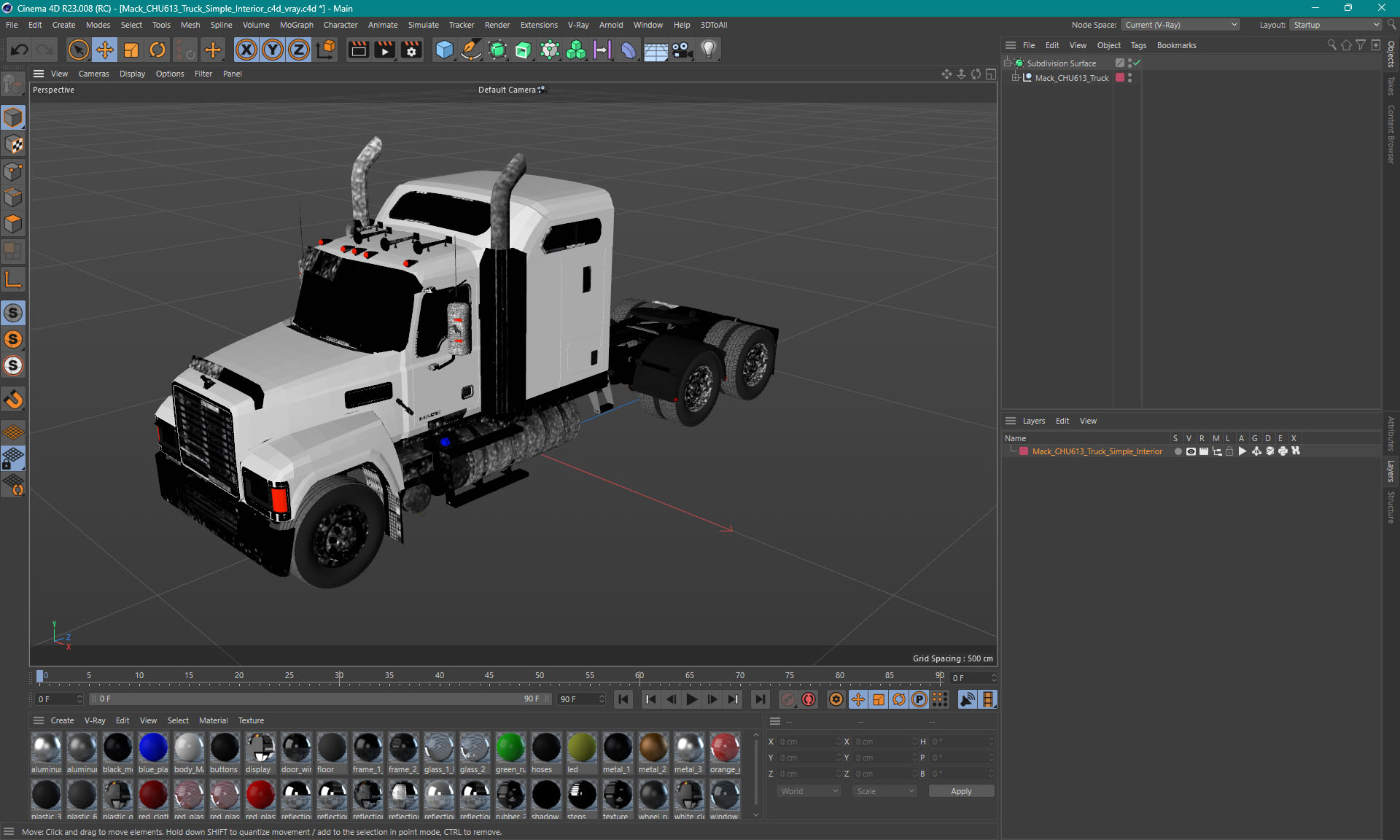Add a Floor environment object
The height and width of the screenshot is (840, 1400).
(x=656, y=50)
